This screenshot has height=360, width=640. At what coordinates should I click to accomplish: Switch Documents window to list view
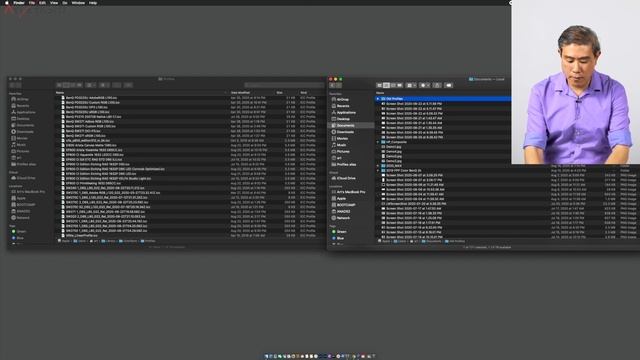click(x=386, y=85)
